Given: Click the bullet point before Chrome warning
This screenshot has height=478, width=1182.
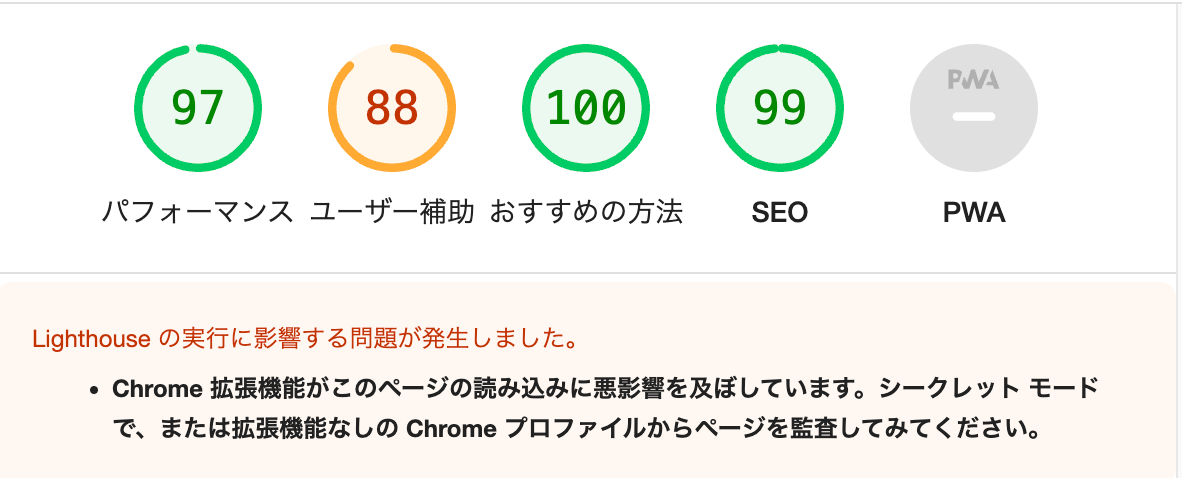Looking at the screenshot, I should click(x=94, y=391).
